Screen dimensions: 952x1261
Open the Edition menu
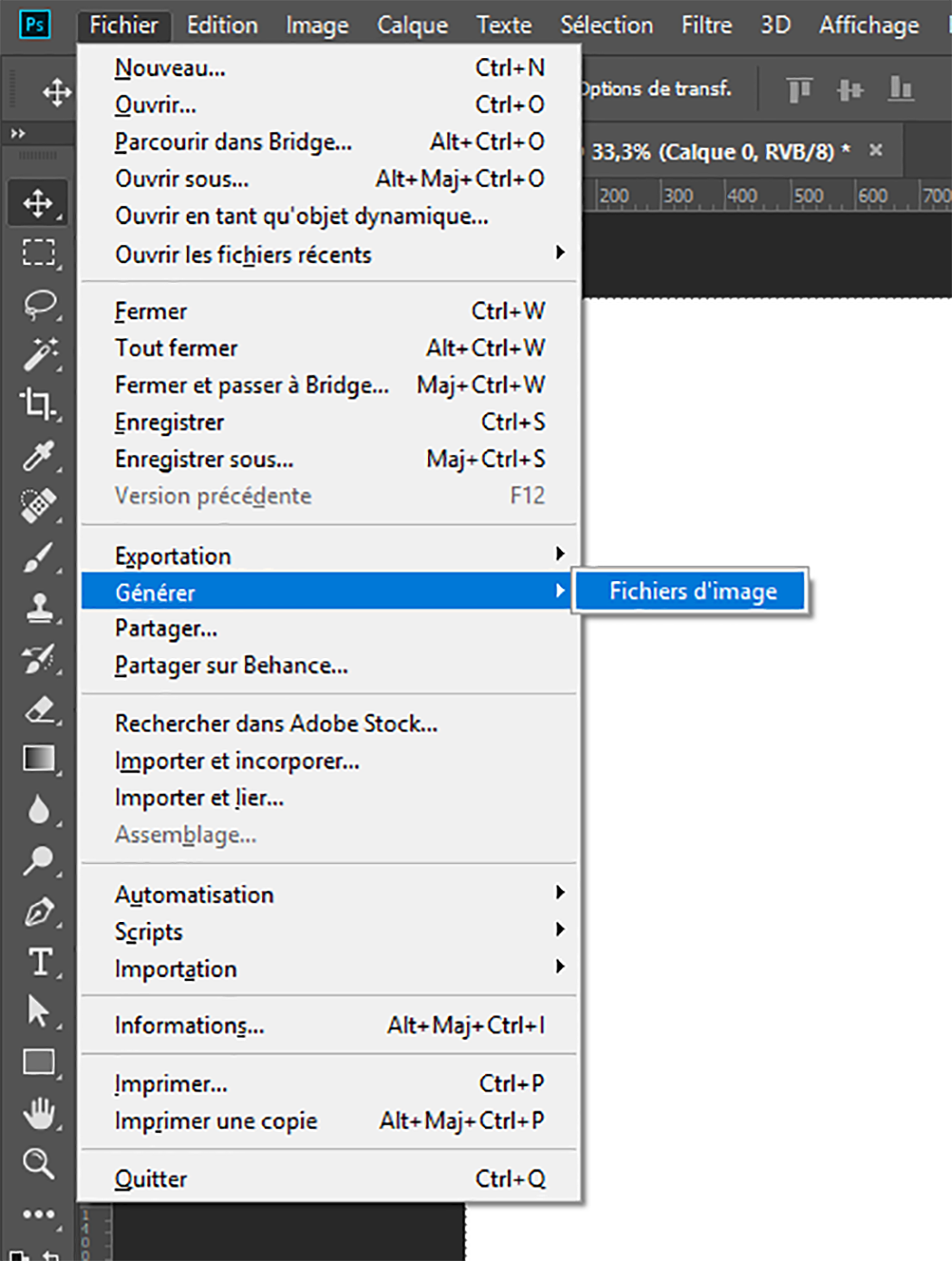(x=221, y=24)
